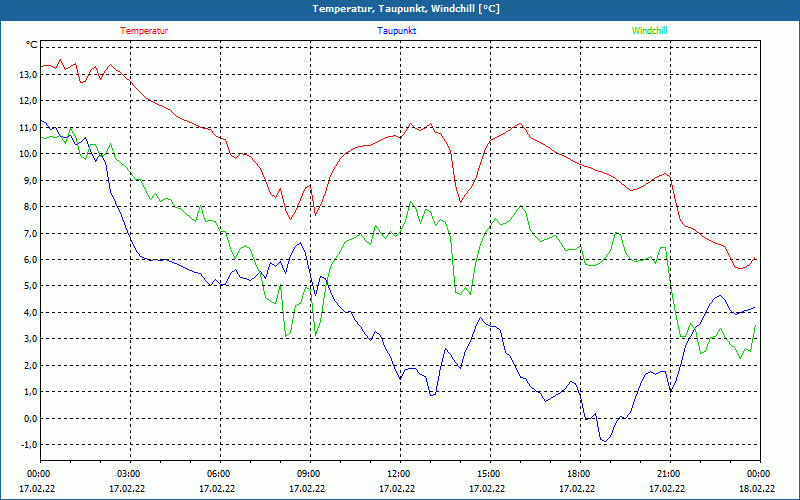Screen dimensions: 800x500
Task: Click the 03:00 time axis label
Action: click(130, 474)
